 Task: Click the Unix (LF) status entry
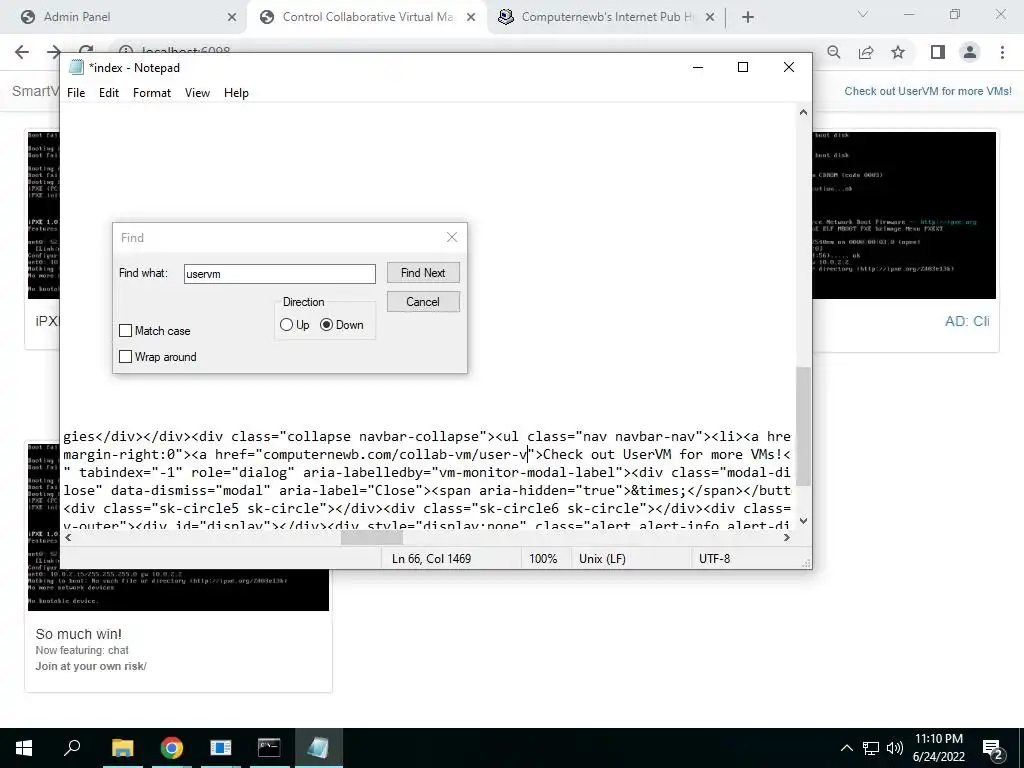pyautogui.click(x=602, y=559)
